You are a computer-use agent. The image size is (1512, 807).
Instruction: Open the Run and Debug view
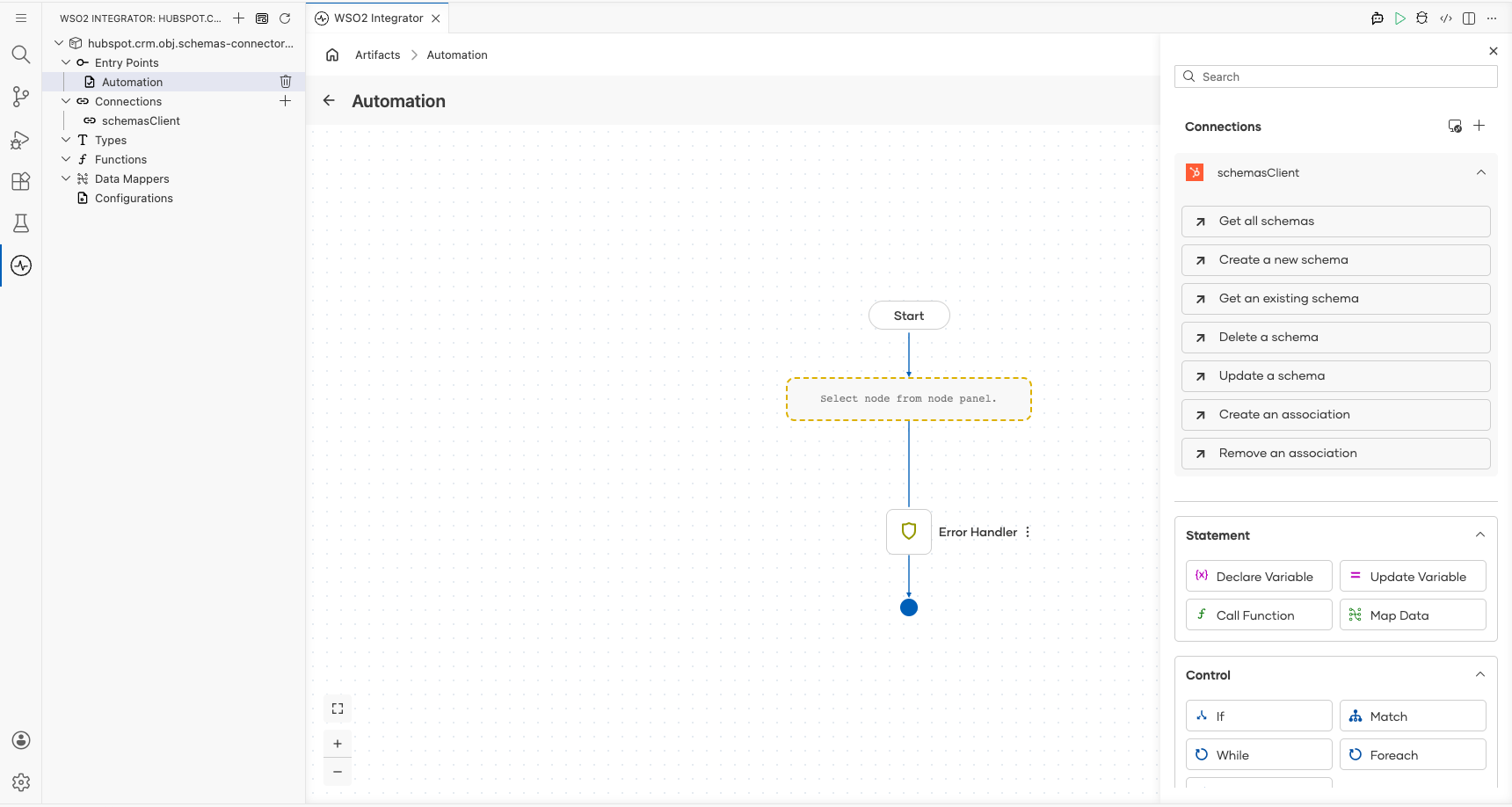21,139
